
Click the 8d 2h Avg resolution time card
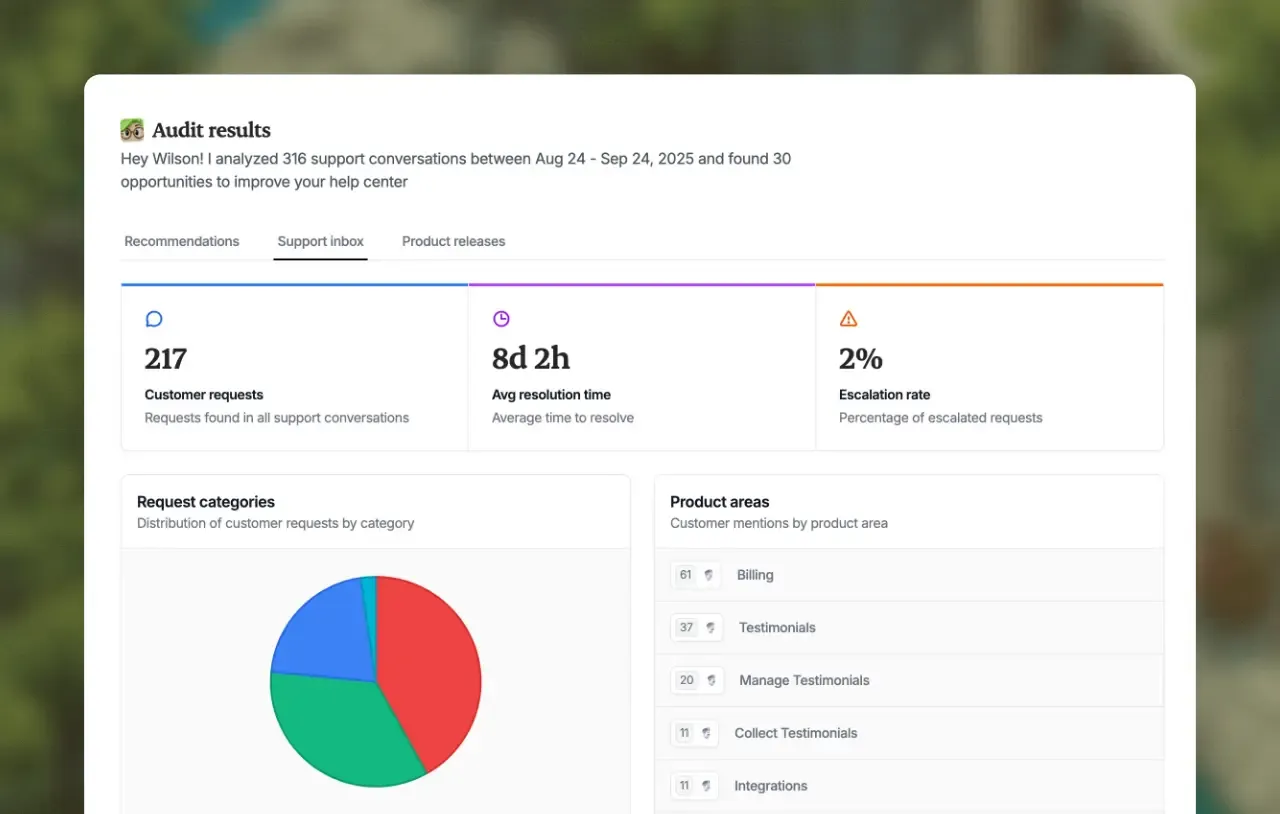[641, 368]
